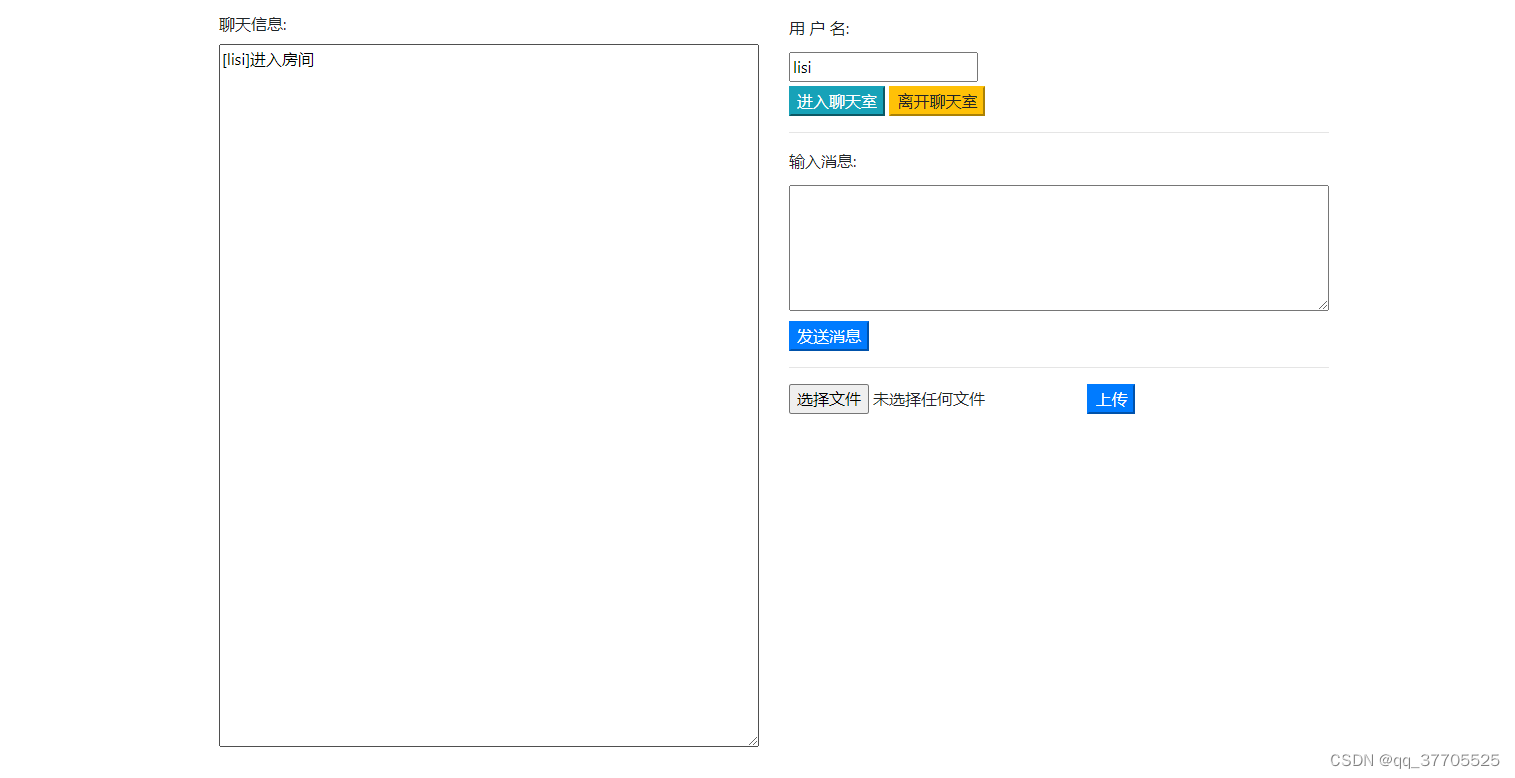Image resolution: width=1515 pixels, height=778 pixels.
Task: Click the 输入消息: label
Action: click(x=823, y=162)
